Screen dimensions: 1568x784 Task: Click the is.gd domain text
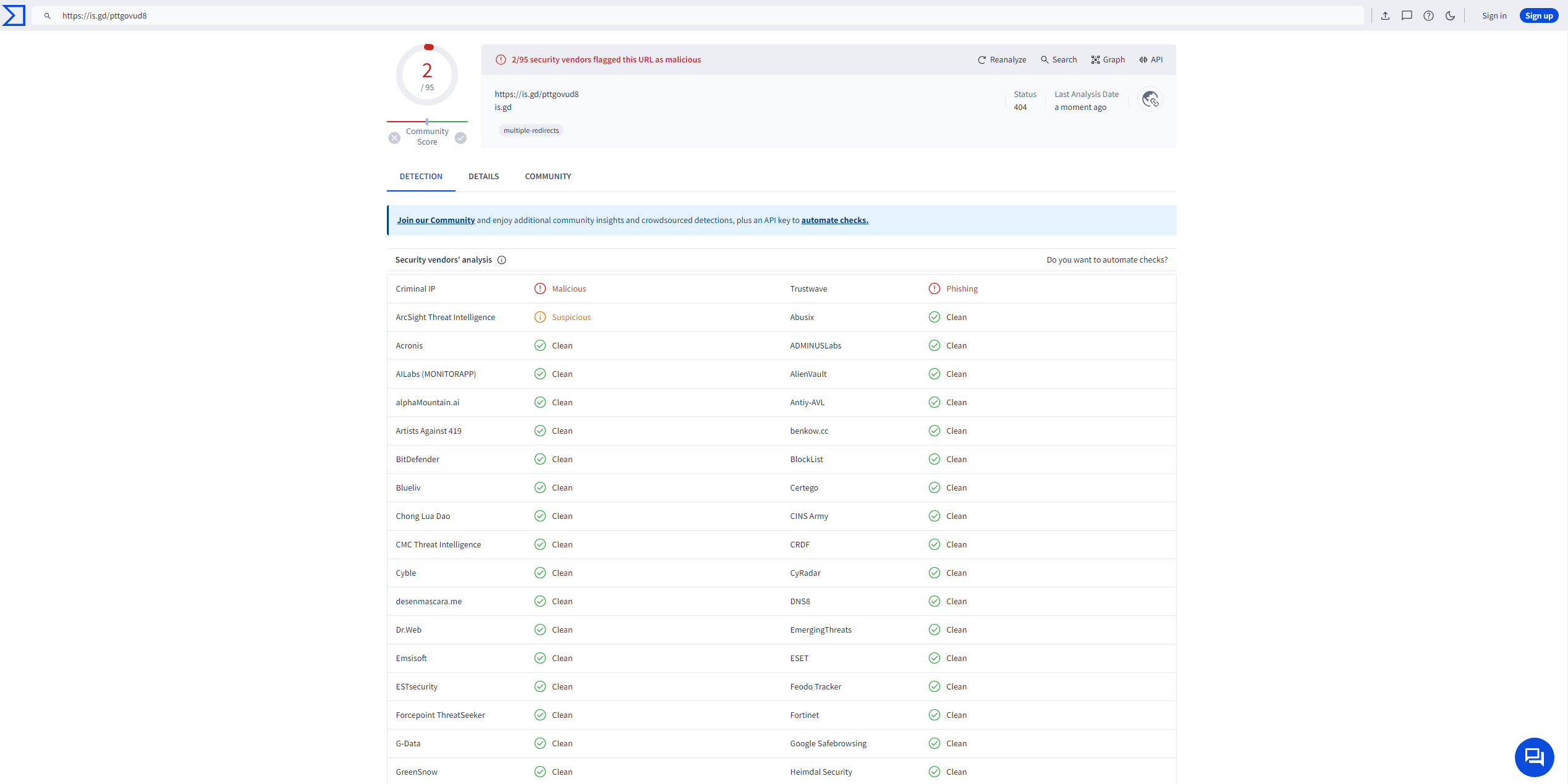(502, 107)
